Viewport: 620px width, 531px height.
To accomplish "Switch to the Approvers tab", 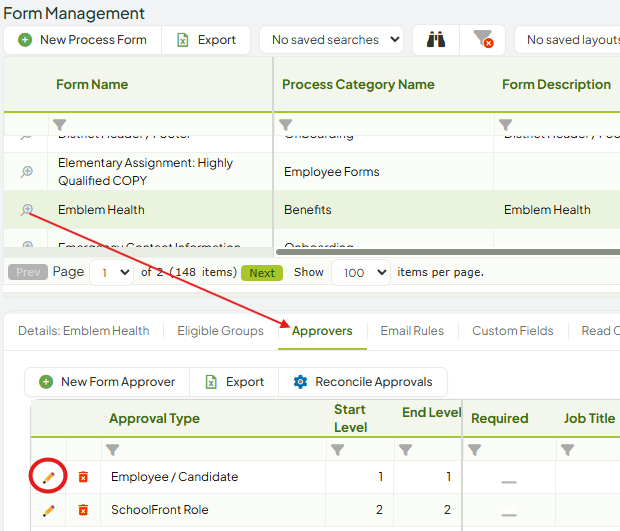I will click(x=322, y=331).
